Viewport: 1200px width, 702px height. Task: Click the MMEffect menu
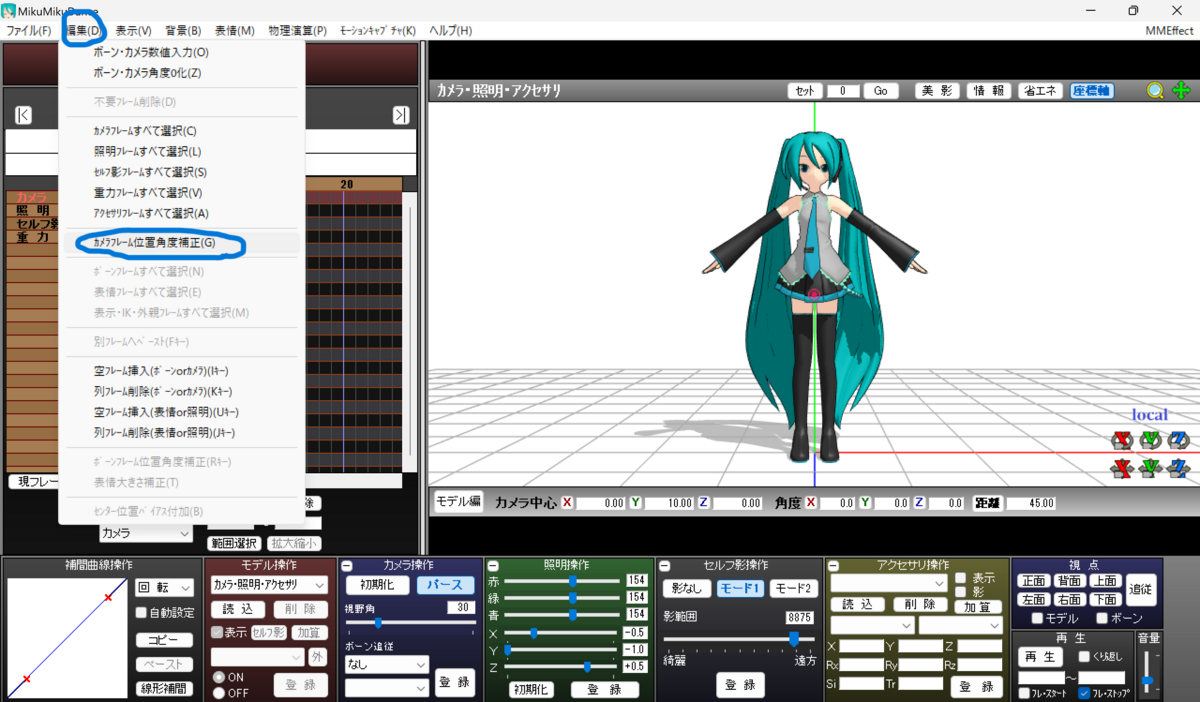click(x=1169, y=31)
